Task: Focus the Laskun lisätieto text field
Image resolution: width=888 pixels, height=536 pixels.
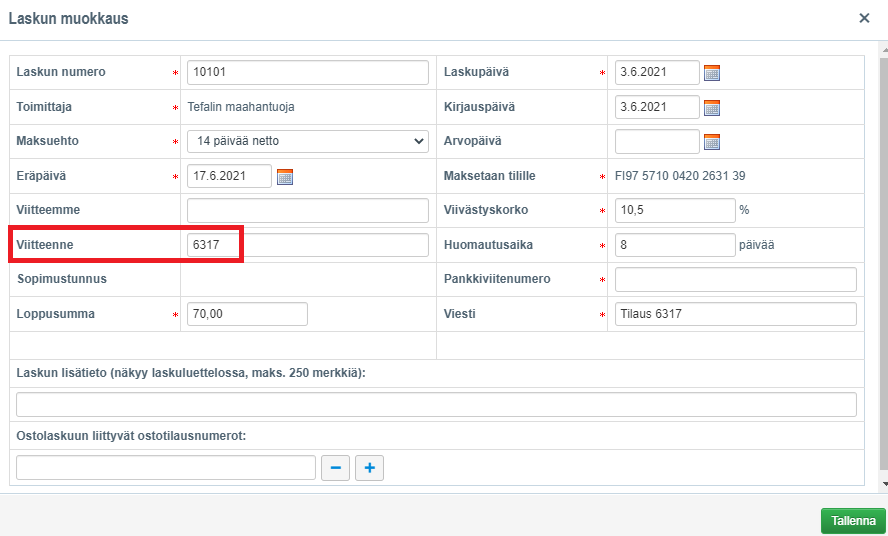Action: [x=436, y=405]
